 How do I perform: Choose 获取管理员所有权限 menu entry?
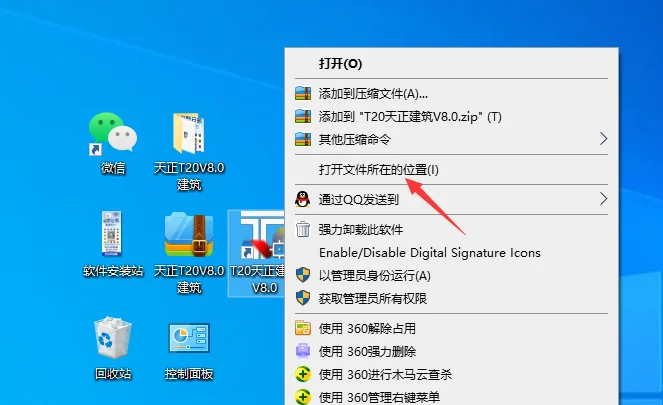(451, 298)
